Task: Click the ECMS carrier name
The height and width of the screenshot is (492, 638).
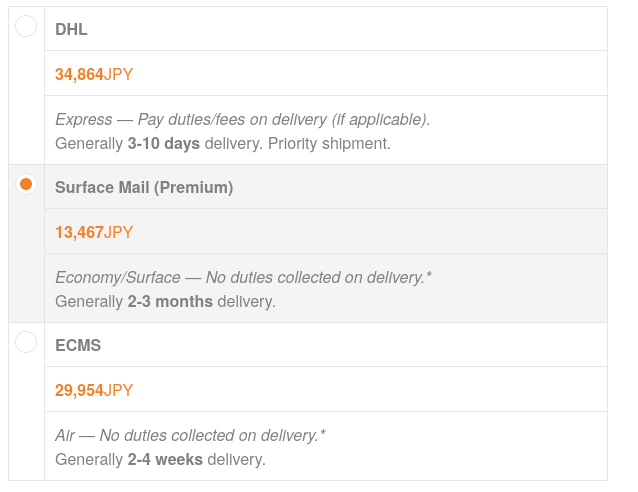Action: click(x=78, y=346)
